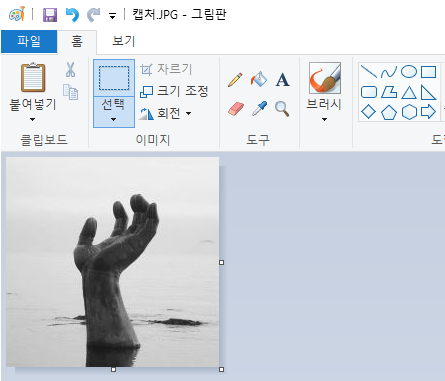
Task: Select the polygon shape
Action: click(389, 92)
